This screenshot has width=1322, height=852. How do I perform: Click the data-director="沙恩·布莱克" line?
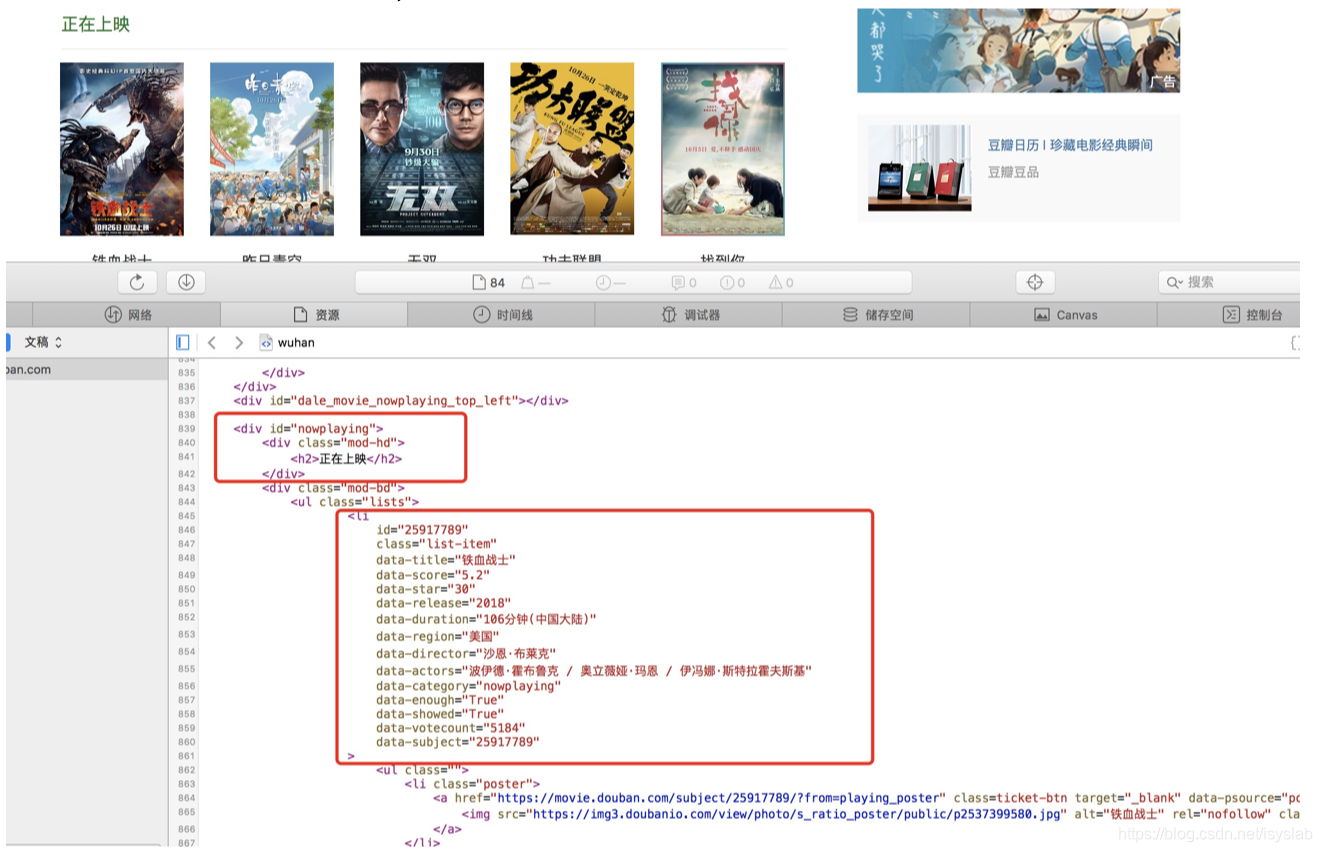click(x=466, y=653)
